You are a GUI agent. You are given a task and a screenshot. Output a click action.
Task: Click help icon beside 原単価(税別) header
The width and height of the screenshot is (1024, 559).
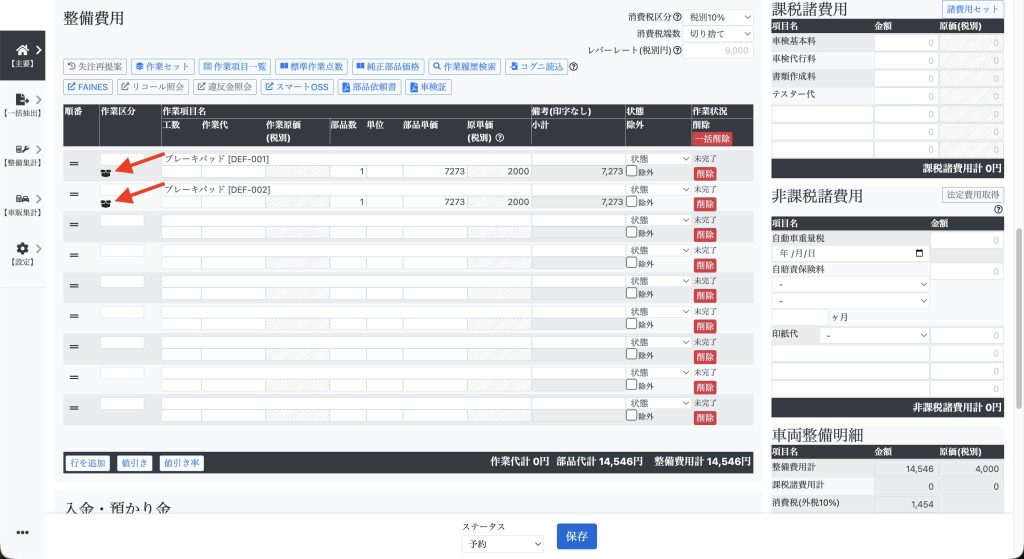(x=500, y=138)
